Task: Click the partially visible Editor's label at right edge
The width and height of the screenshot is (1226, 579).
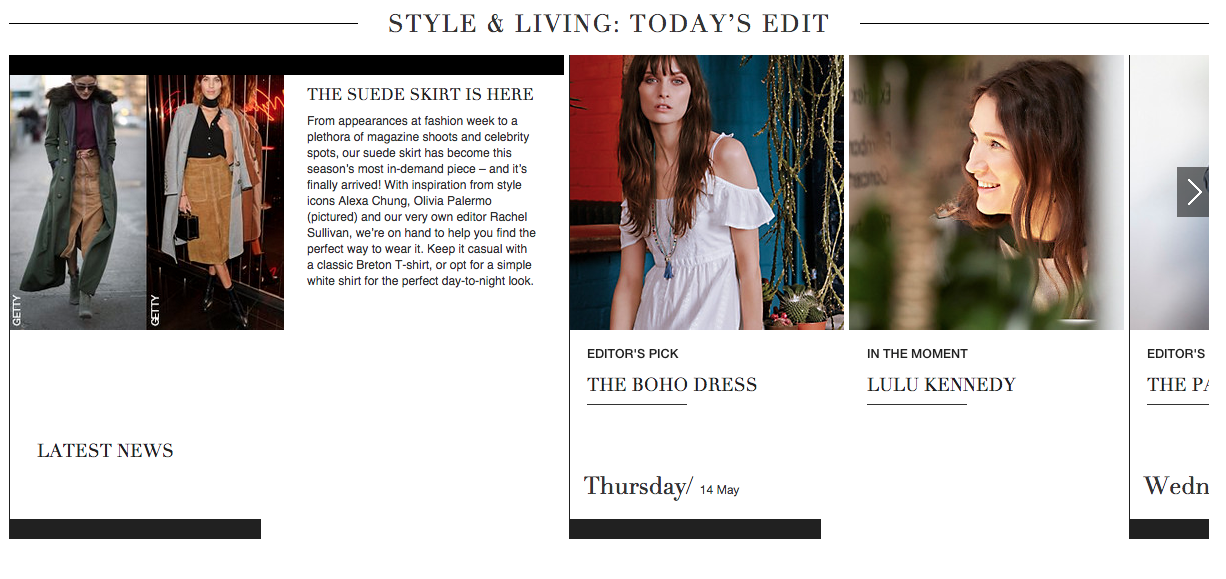Action: click(1176, 354)
